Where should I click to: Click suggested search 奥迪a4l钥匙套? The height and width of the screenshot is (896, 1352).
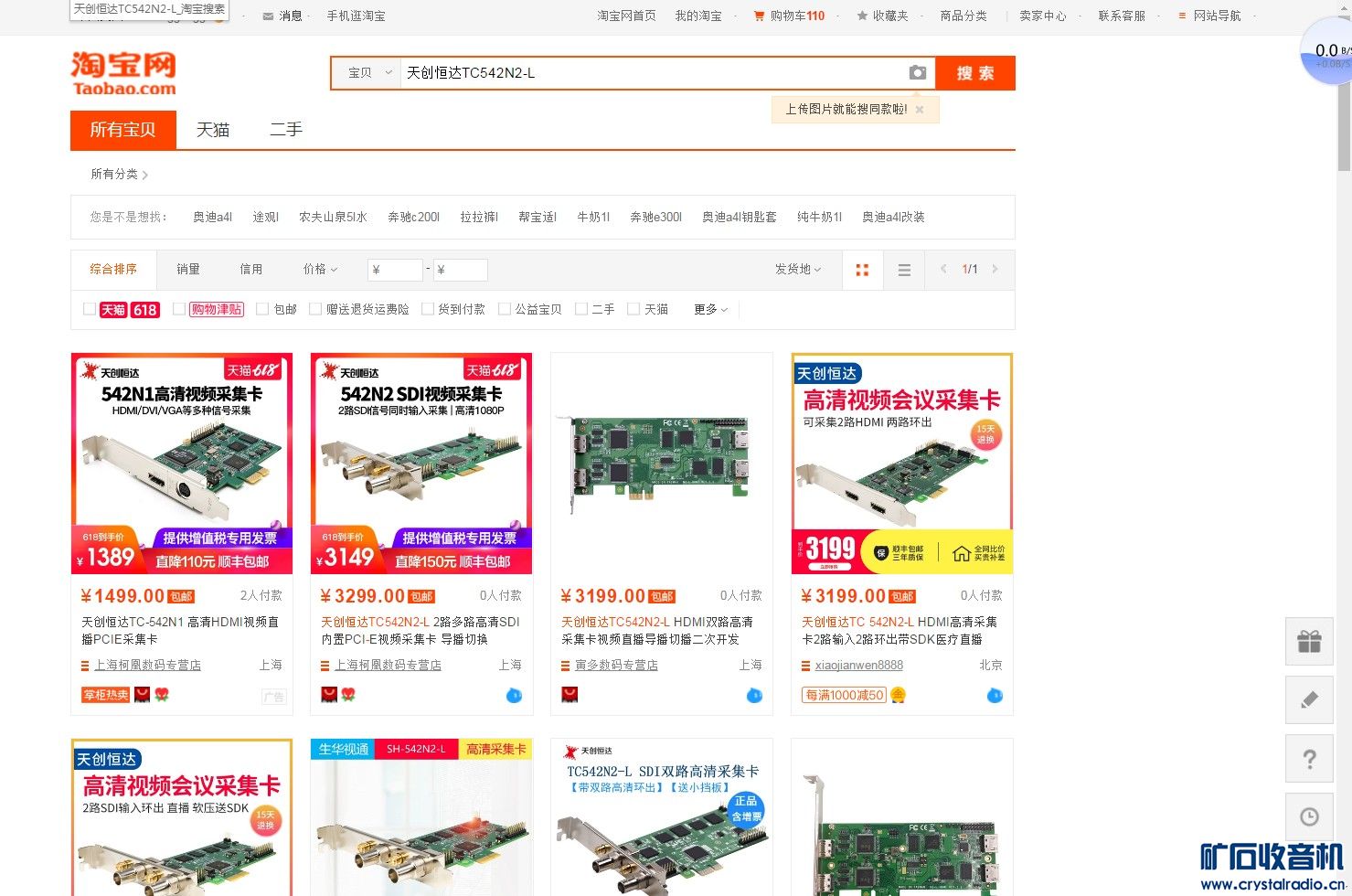coord(740,217)
